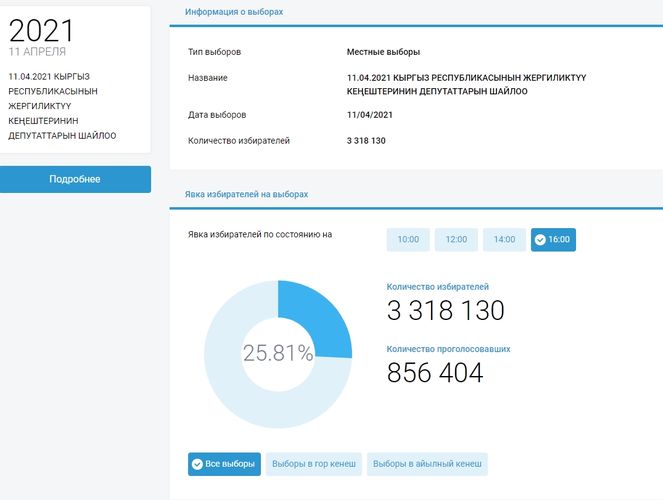This screenshot has width=663, height=500.
Task: Show turnout as of 14:00
Action: 504,240
